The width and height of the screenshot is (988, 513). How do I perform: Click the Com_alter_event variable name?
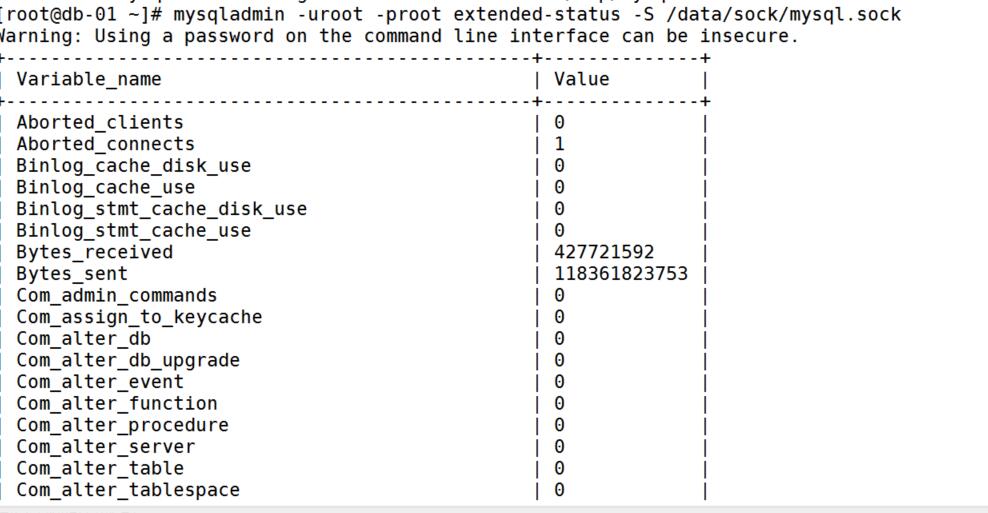coord(99,382)
